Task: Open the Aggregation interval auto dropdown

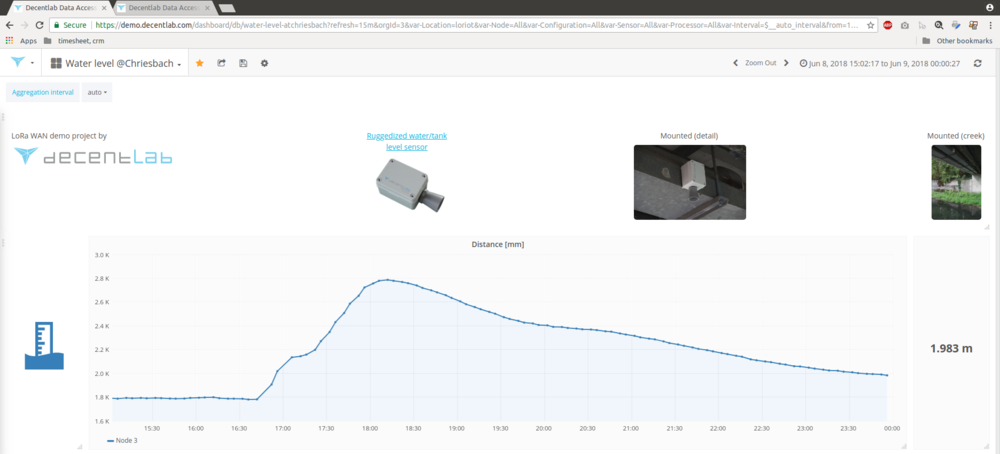Action: click(x=97, y=92)
